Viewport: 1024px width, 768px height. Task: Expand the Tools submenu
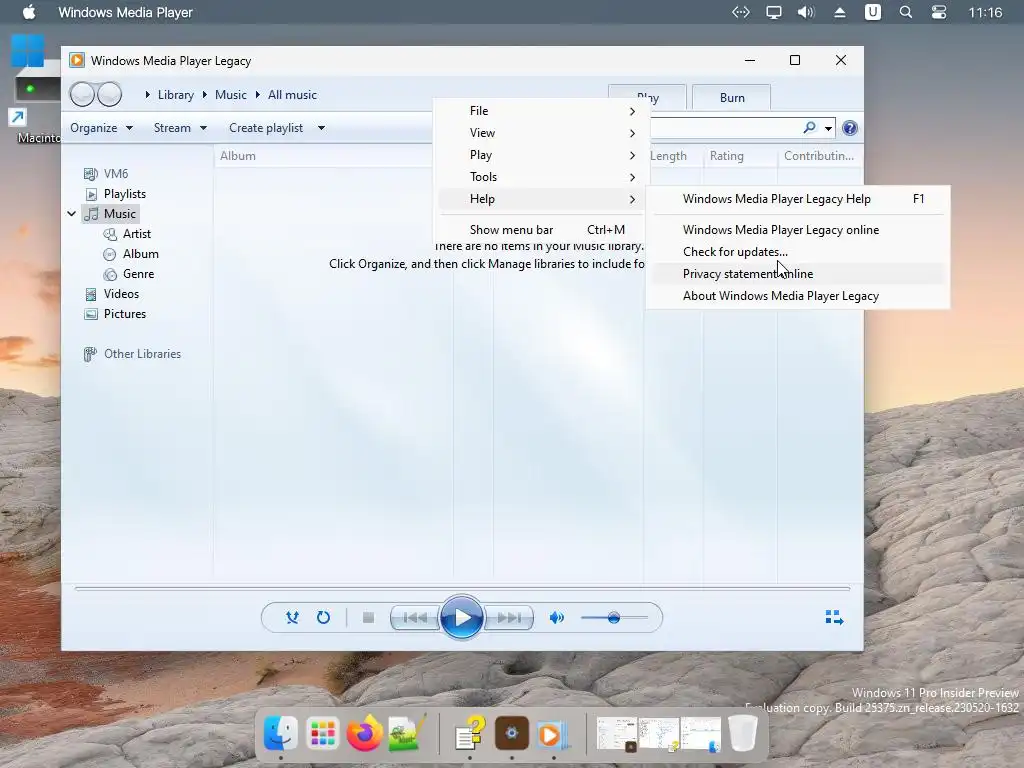point(541,177)
